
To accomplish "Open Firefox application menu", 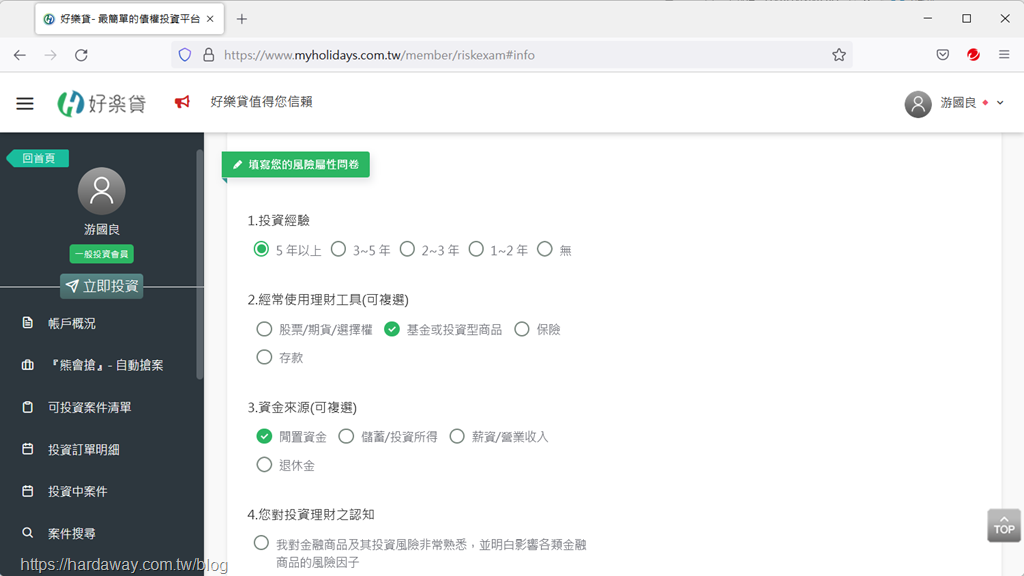I will pyautogui.click(x=1004, y=55).
